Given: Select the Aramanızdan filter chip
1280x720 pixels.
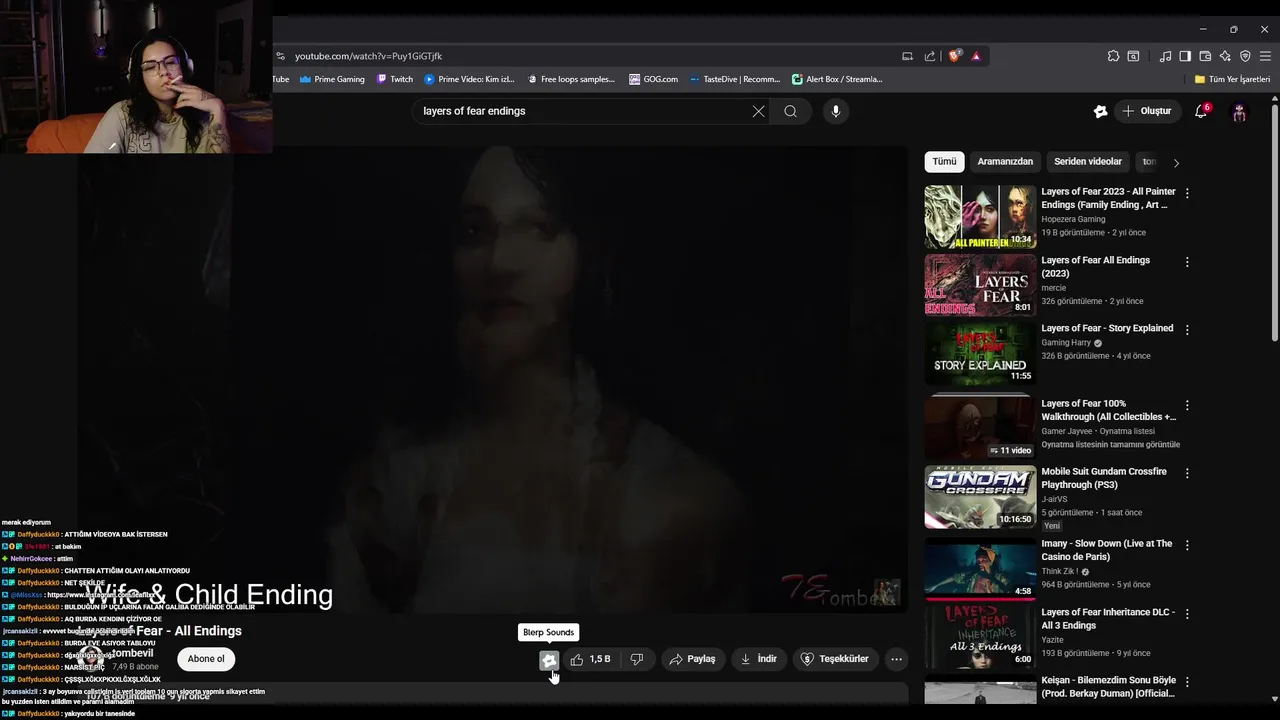Looking at the screenshot, I should (x=1005, y=161).
